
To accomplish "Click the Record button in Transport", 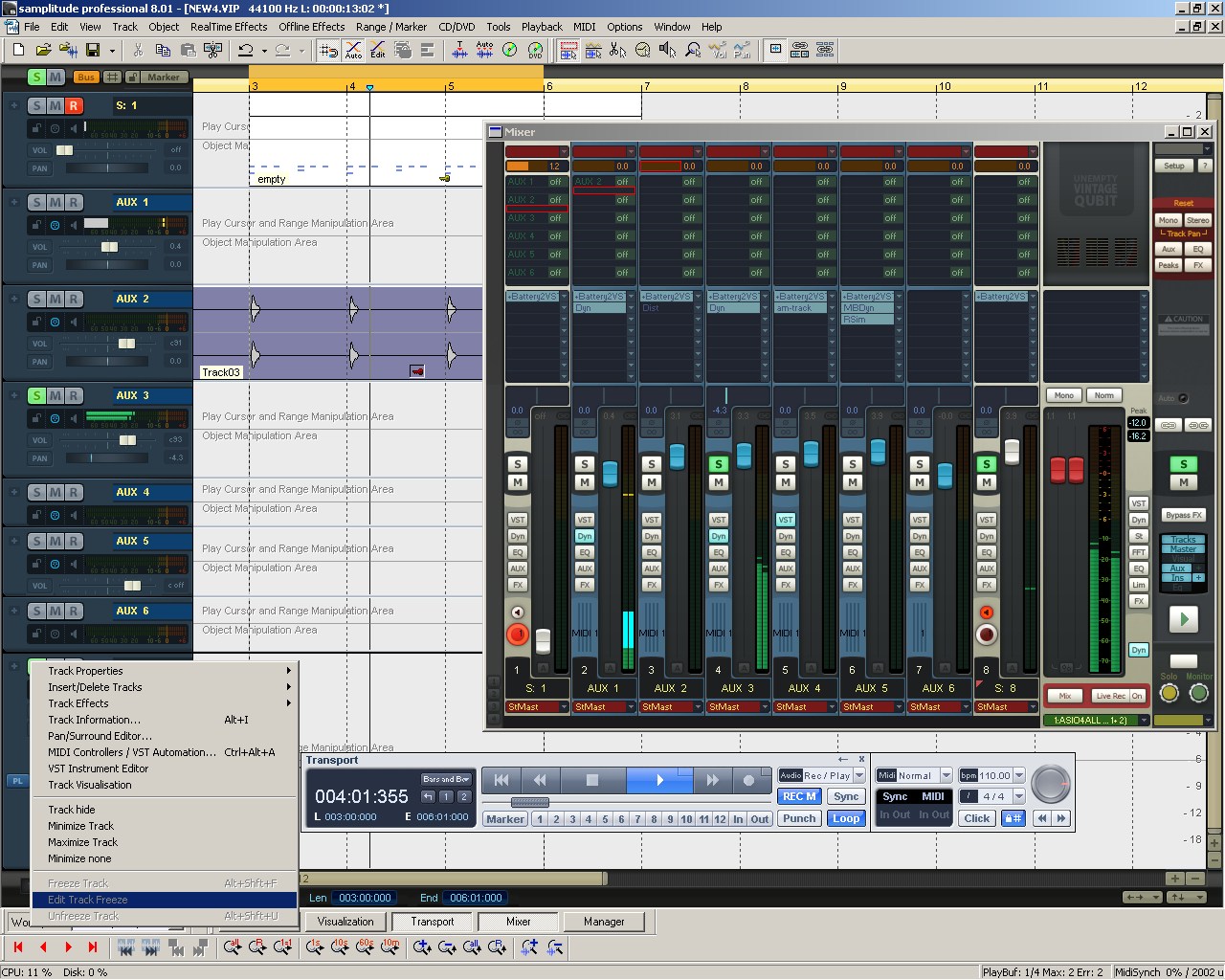I will [748, 780].
